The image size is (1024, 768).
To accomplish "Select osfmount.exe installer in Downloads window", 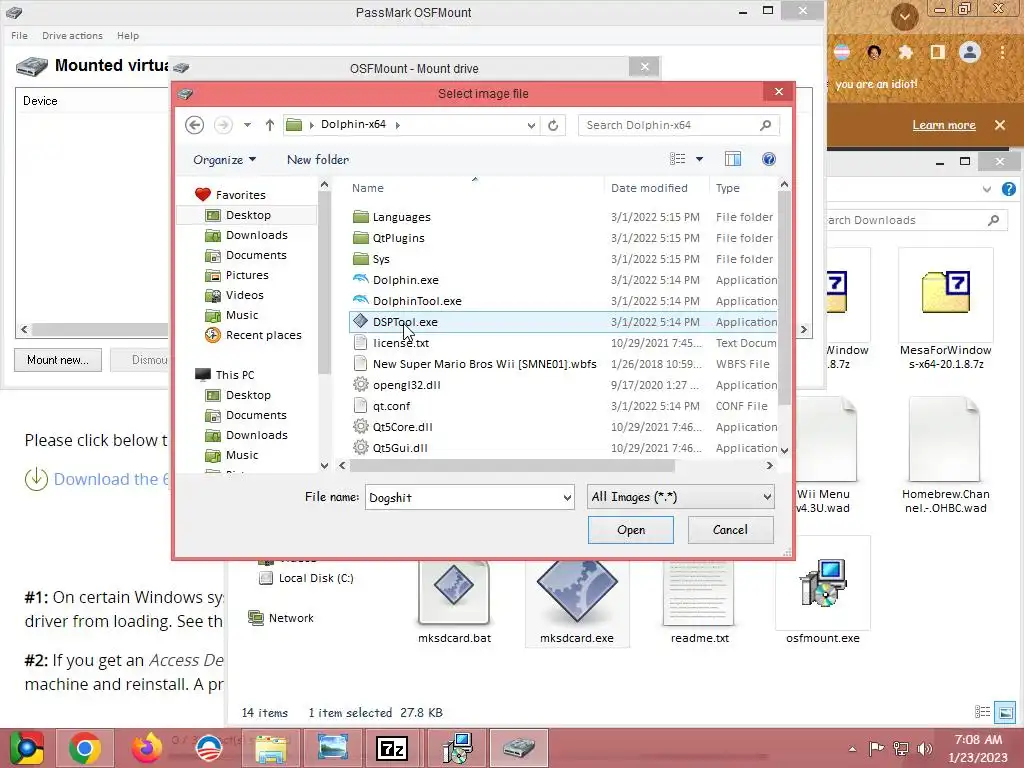I will click(x=823, y=592).
